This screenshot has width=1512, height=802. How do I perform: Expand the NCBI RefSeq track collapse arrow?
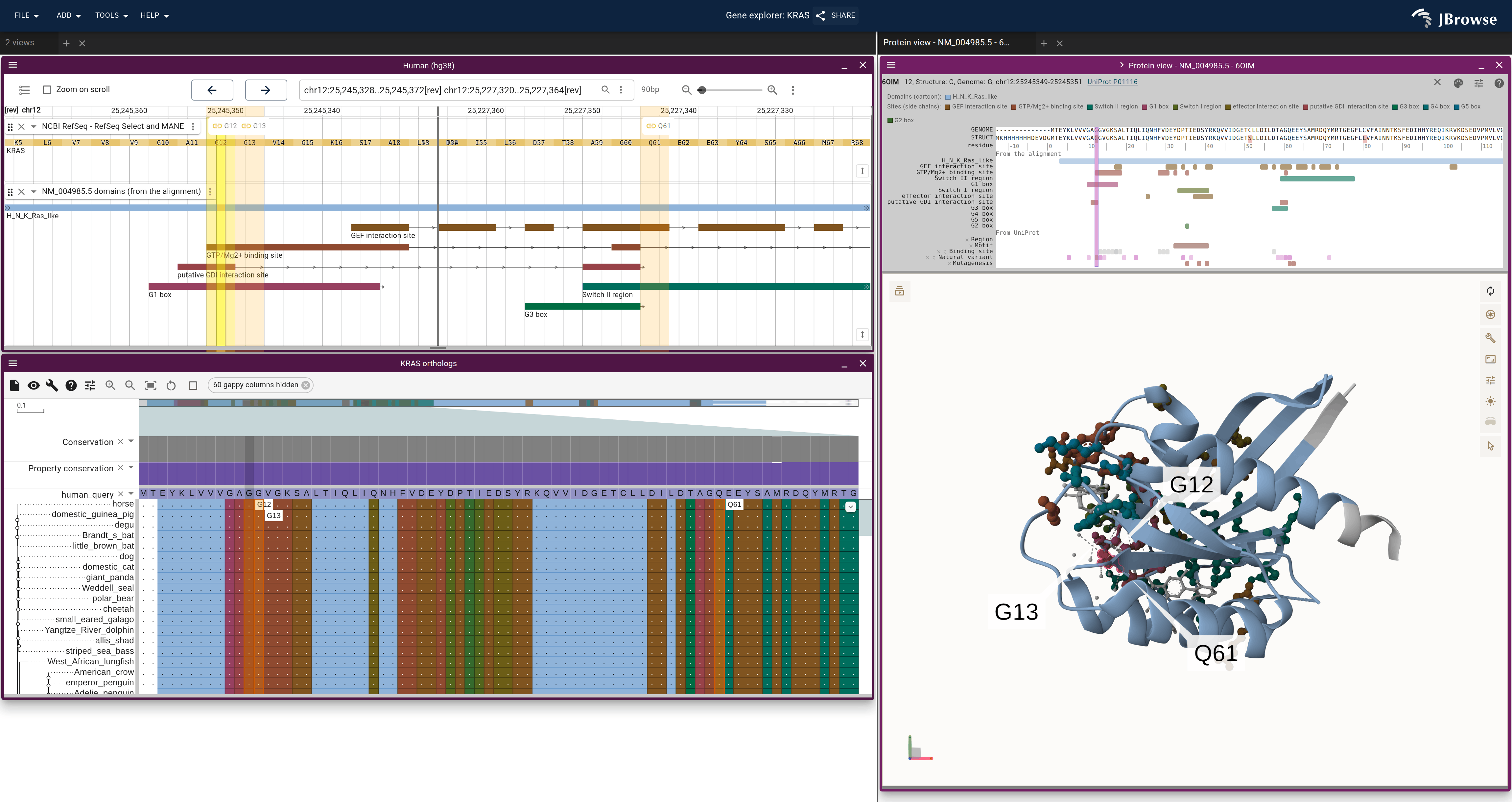(x=34, y=126)
